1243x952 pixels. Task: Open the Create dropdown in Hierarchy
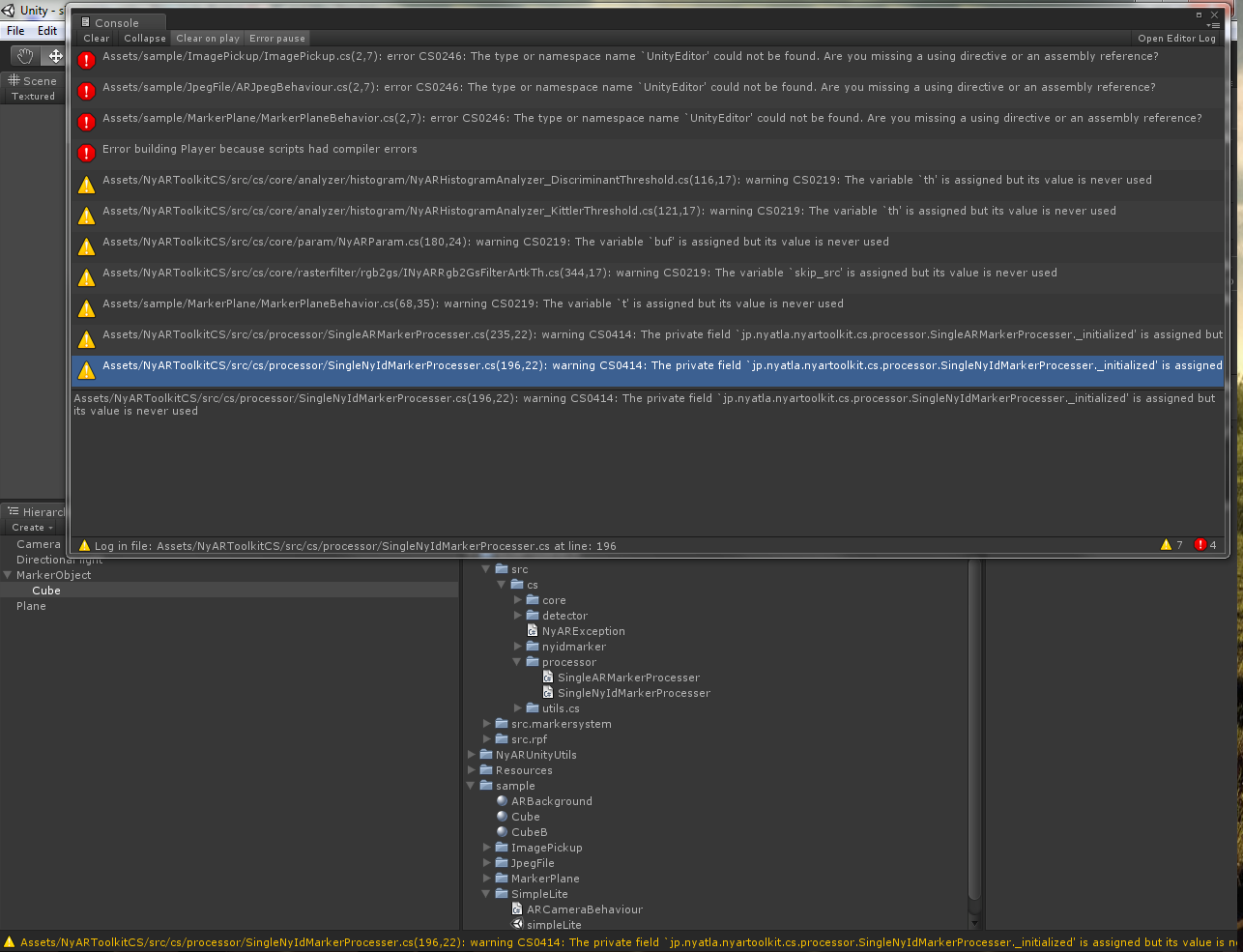coord(32,528)
